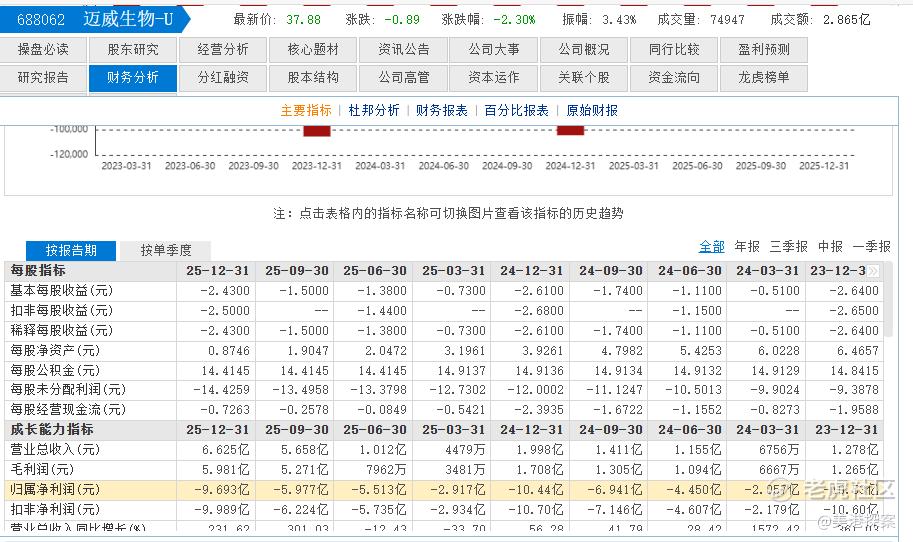This screenshot has width=913, height=542.
Task: Select 每股未分配利润(元) indicator row
Action: tap(444, 389)
